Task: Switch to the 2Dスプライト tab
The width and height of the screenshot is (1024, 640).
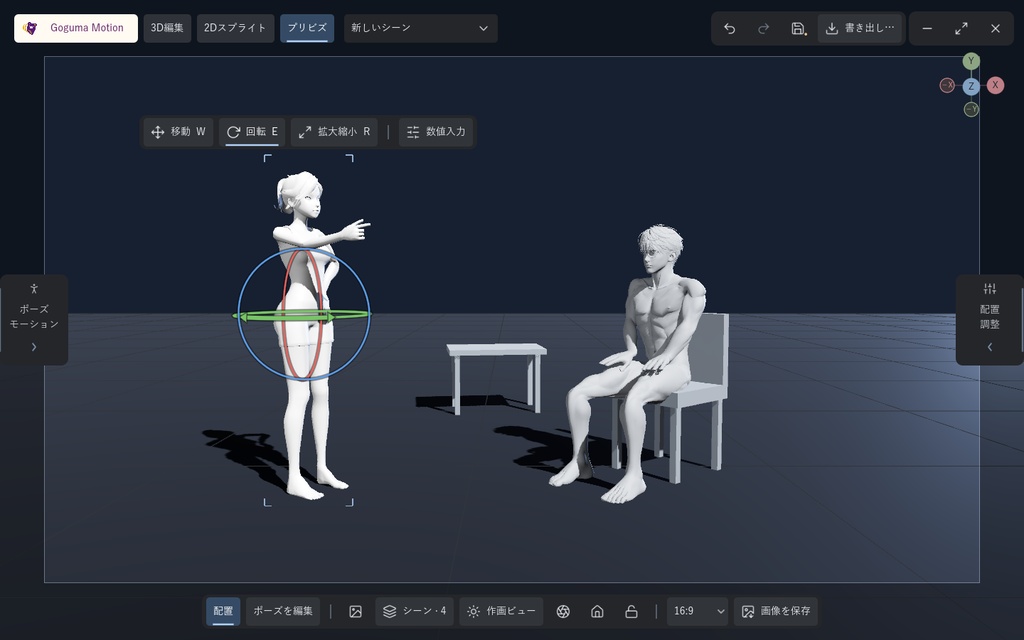Action: (x=235, y=28)
